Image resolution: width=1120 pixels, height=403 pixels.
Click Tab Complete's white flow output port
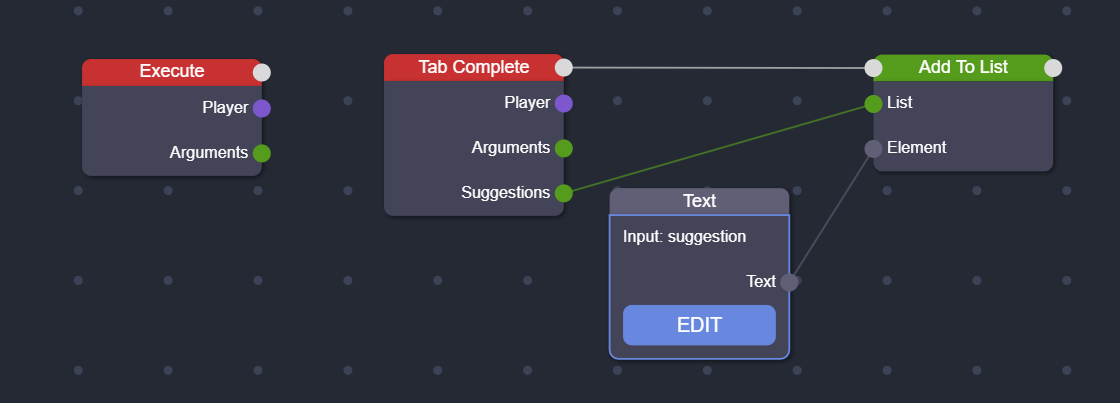pyautogui.click(x=564, y=67)
